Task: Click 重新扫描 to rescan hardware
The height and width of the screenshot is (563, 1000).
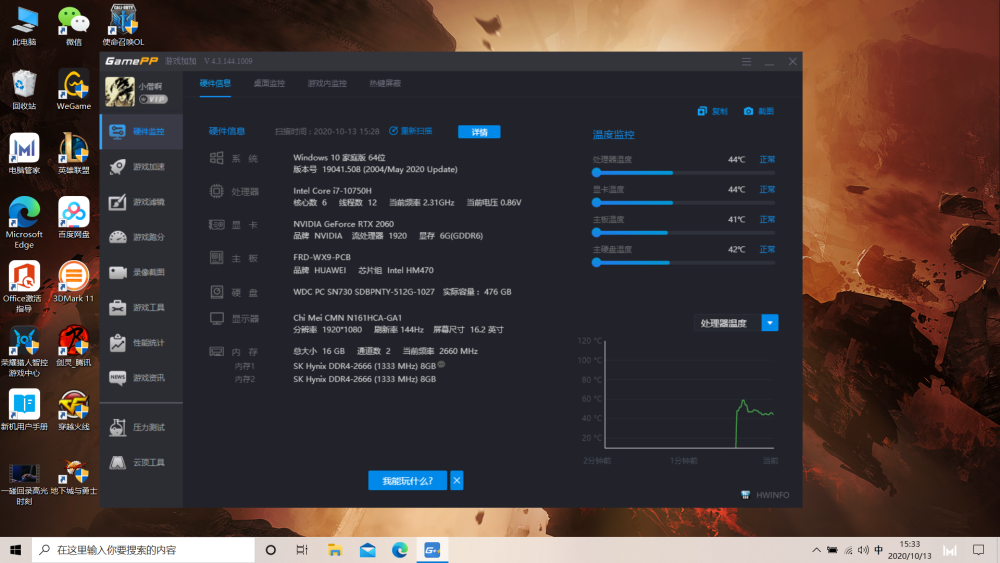Action: pos(411,131)
